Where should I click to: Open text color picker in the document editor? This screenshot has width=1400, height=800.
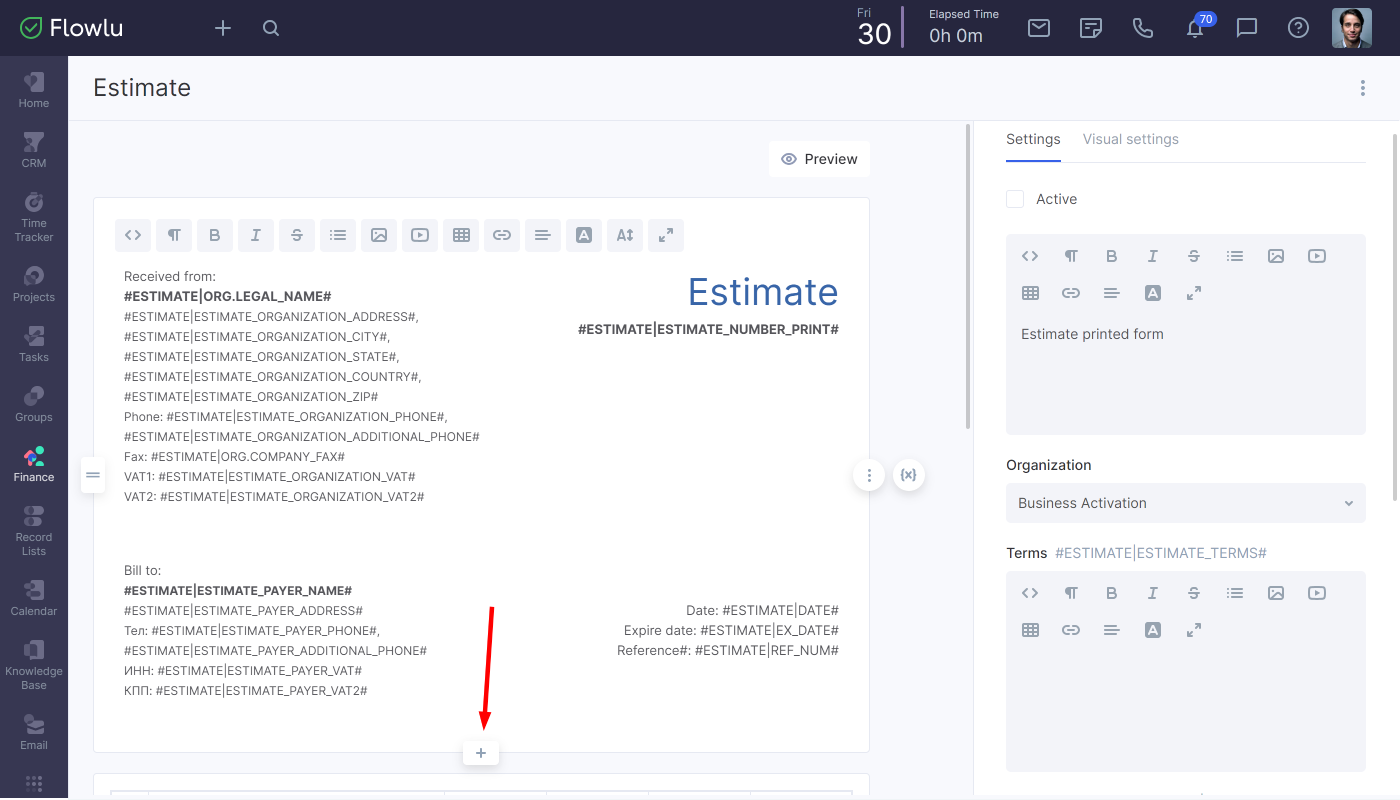tap(583, 235)
